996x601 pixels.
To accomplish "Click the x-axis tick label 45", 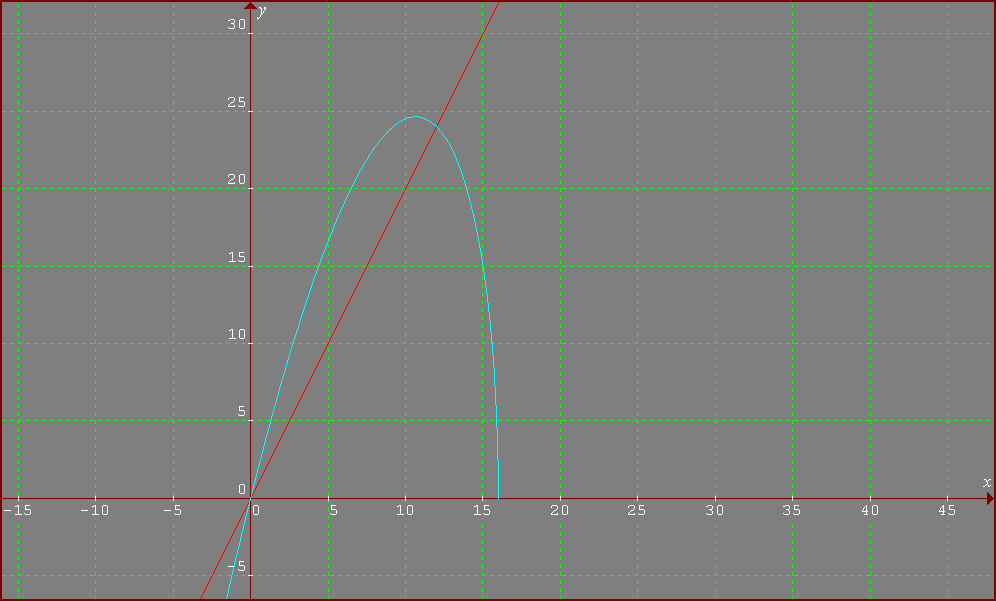I will (947, 511).
